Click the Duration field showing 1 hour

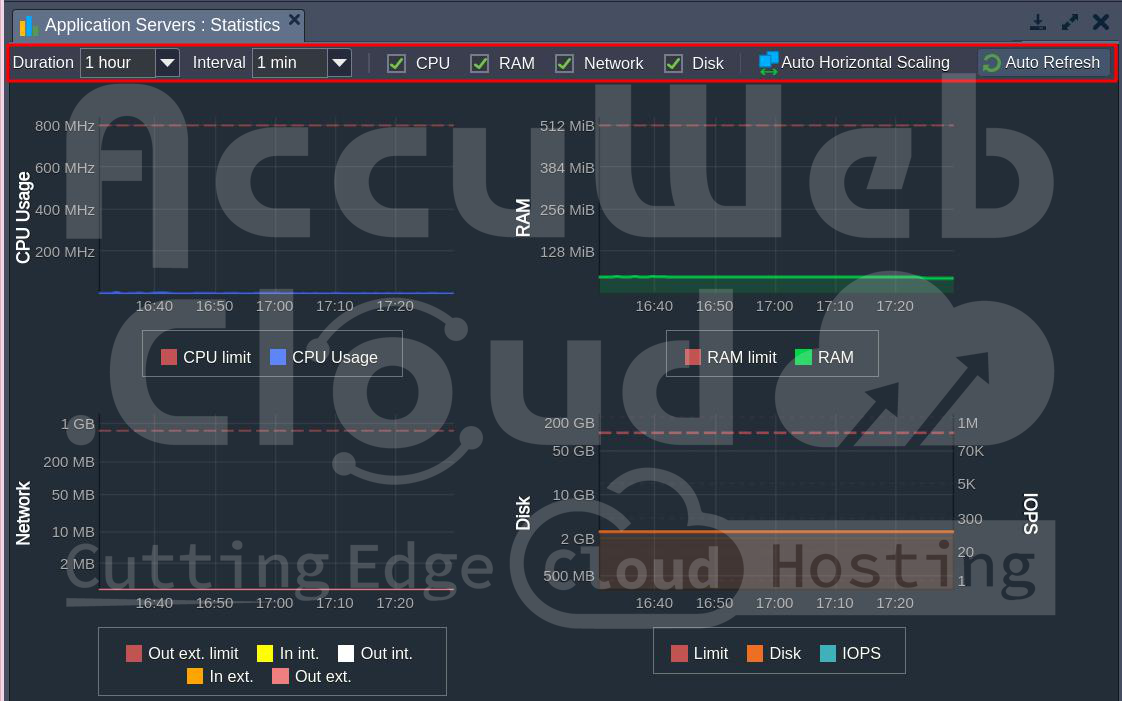[118, 63]
